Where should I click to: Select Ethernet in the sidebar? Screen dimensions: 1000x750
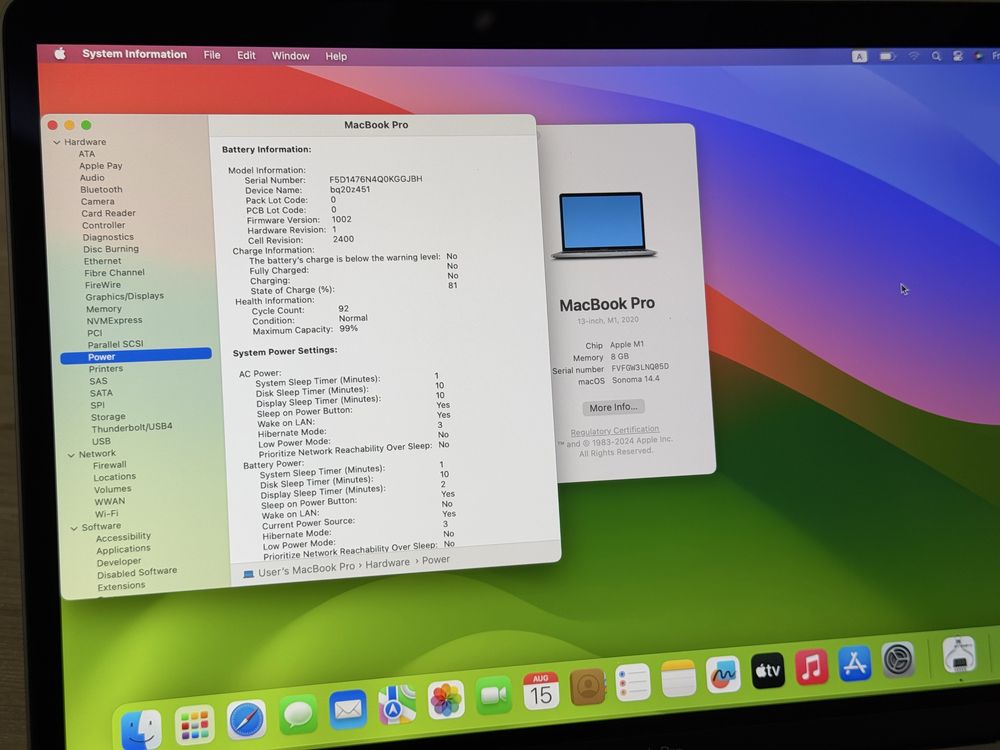point(102,261)
